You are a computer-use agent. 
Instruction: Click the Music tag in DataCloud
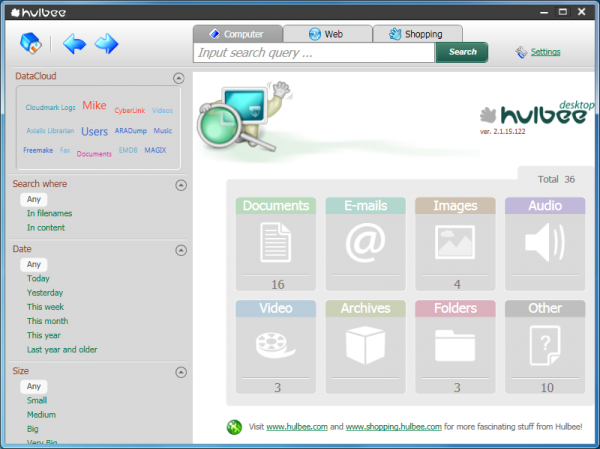pyautogui.click(x=163, y=131)
